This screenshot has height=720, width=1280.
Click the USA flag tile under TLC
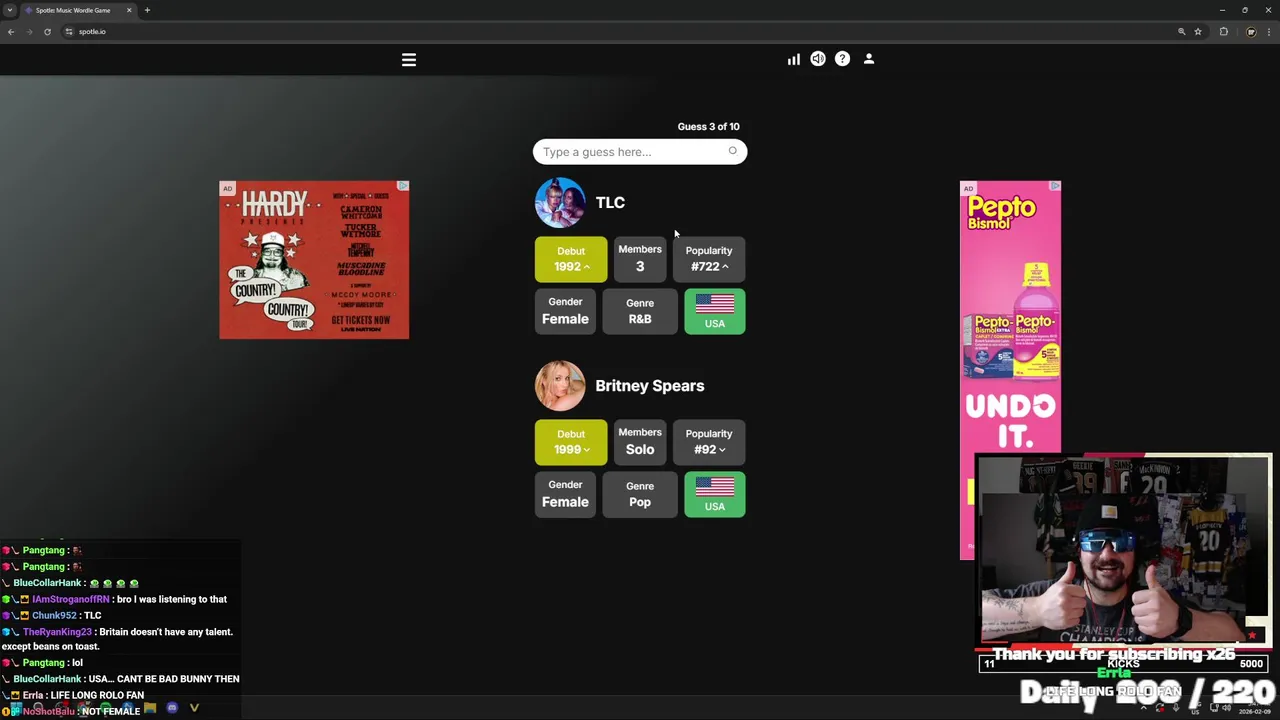[715, 311]
